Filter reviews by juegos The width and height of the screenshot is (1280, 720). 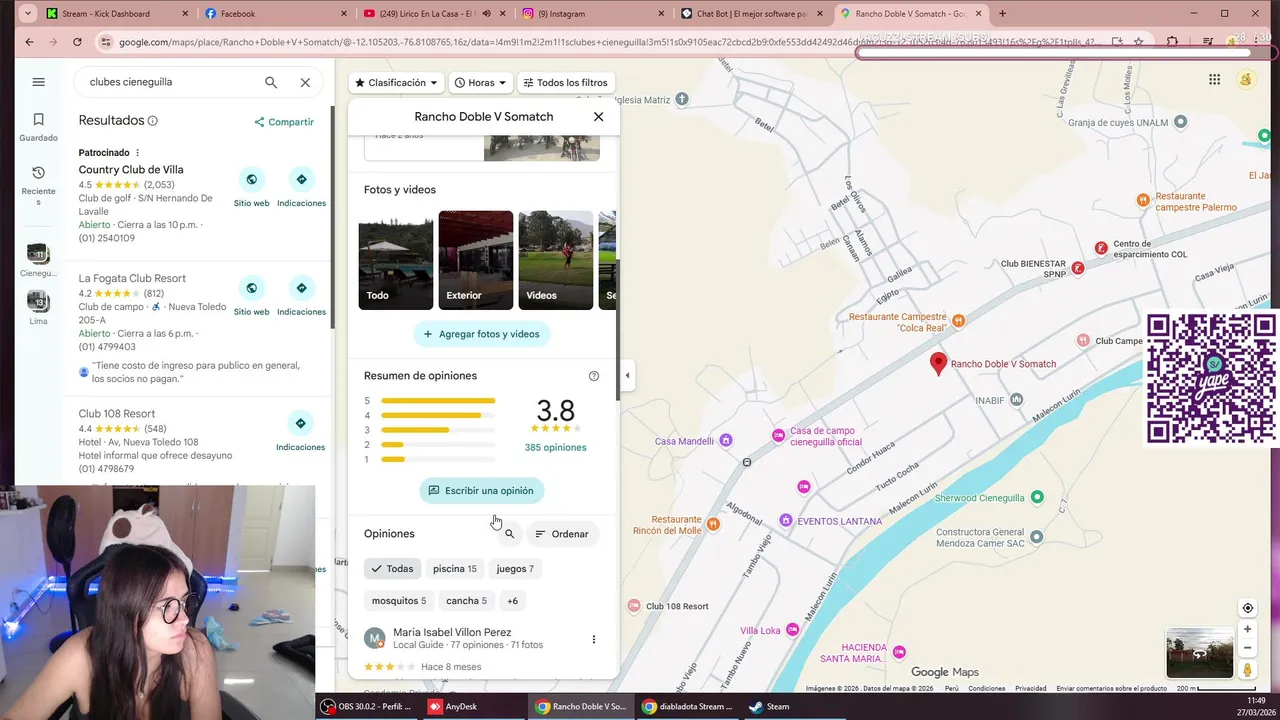(515, 569)
